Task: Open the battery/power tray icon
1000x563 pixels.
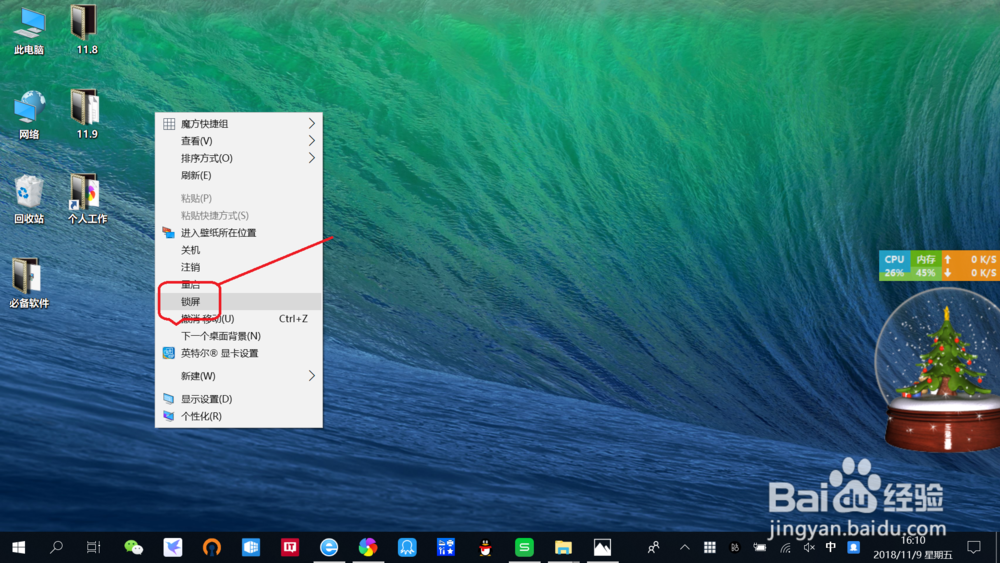Action: click(759, 547)
